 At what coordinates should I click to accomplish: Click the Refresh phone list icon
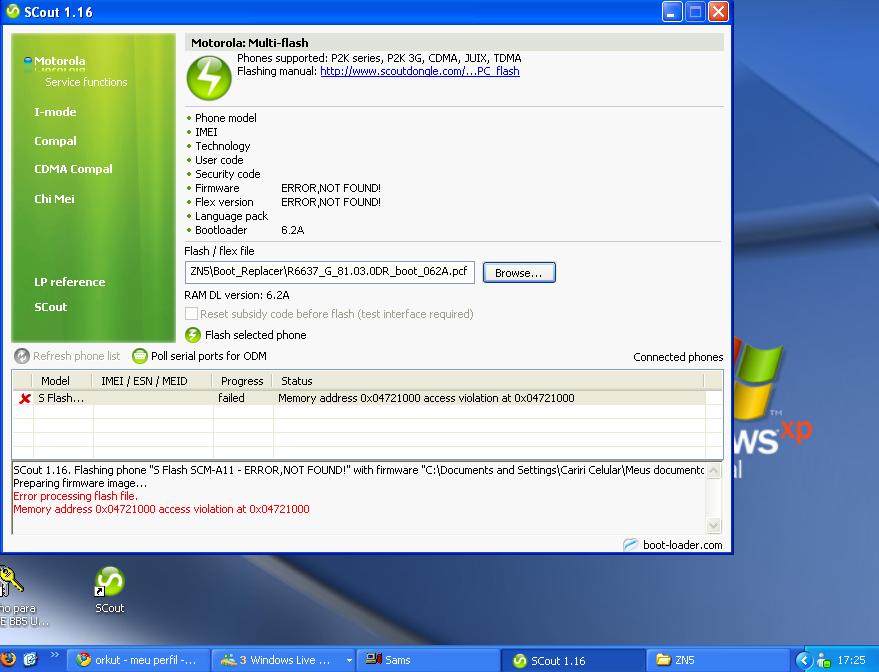pos(21,356)
